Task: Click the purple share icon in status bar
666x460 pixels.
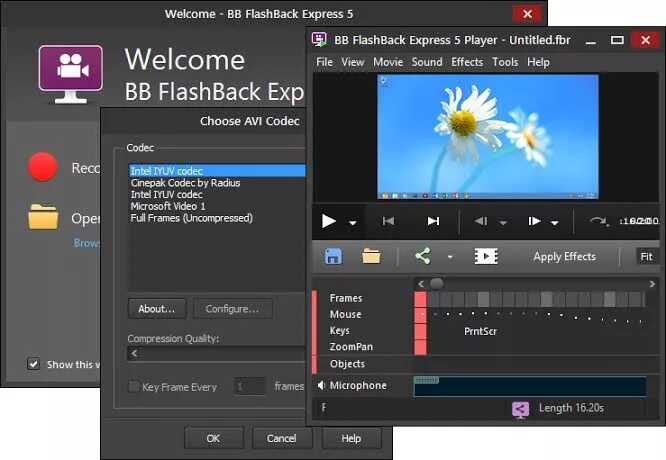Action: pos(520,410)
